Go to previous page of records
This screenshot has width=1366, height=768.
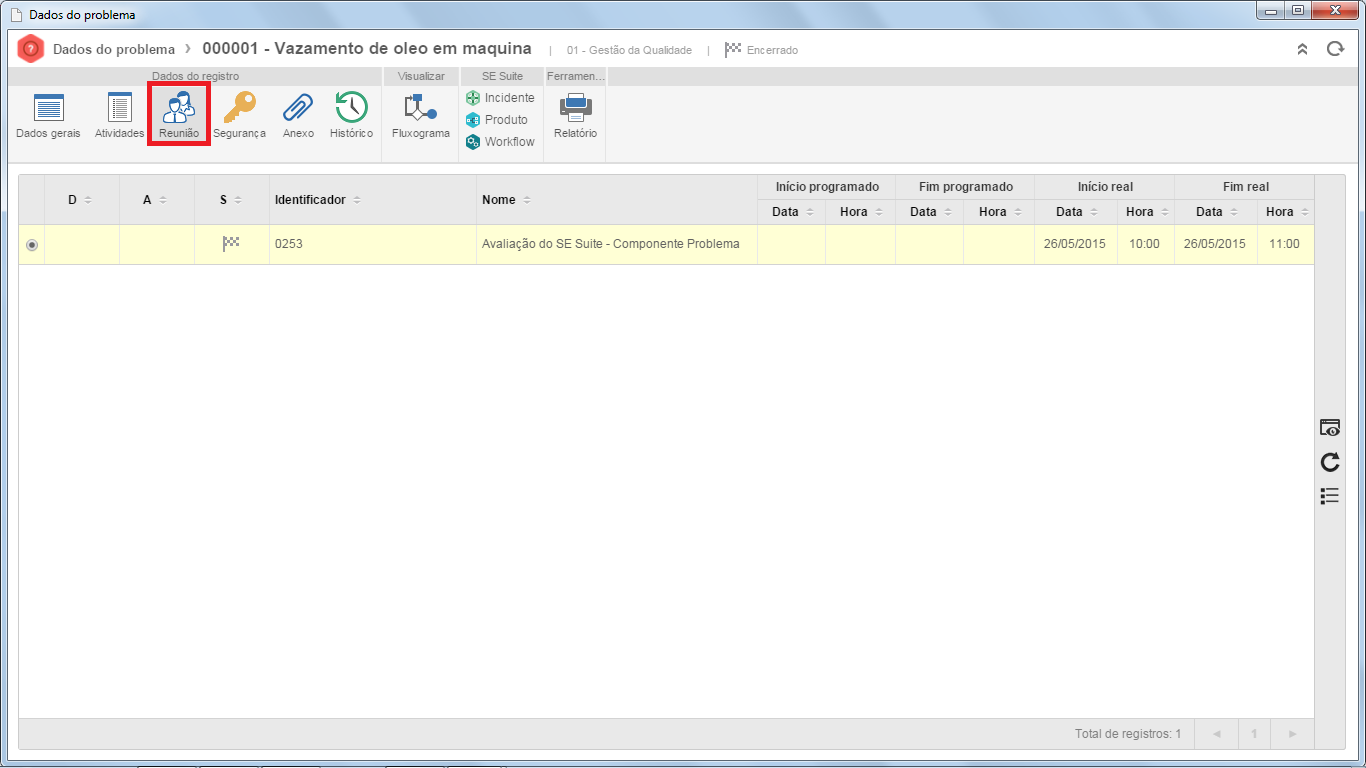[1217, 734]
